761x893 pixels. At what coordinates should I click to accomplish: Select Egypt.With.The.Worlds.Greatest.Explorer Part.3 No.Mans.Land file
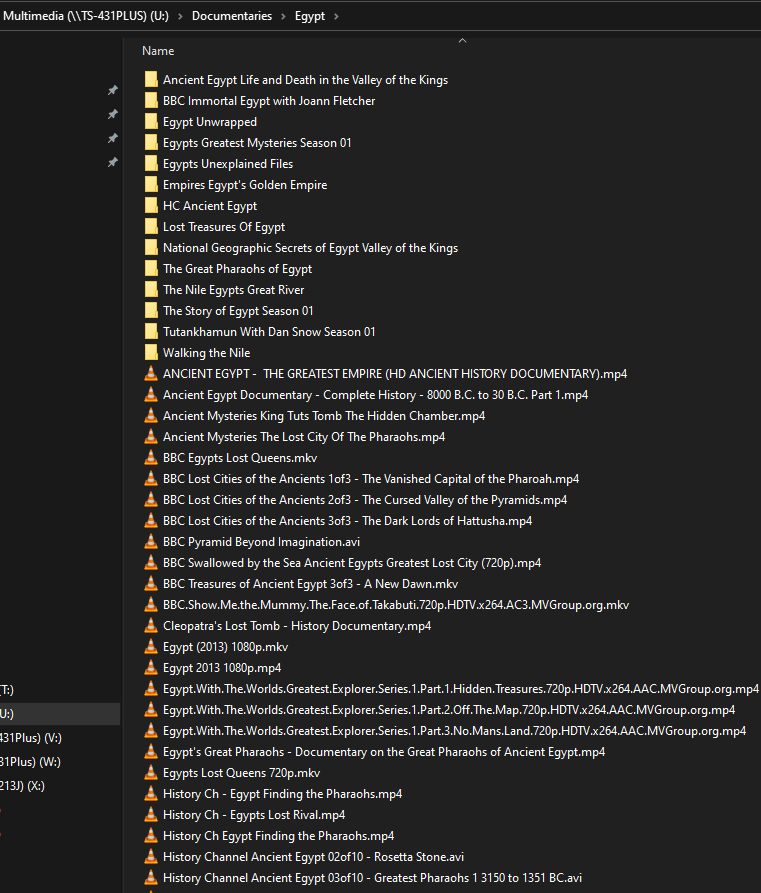coord(455,731)
